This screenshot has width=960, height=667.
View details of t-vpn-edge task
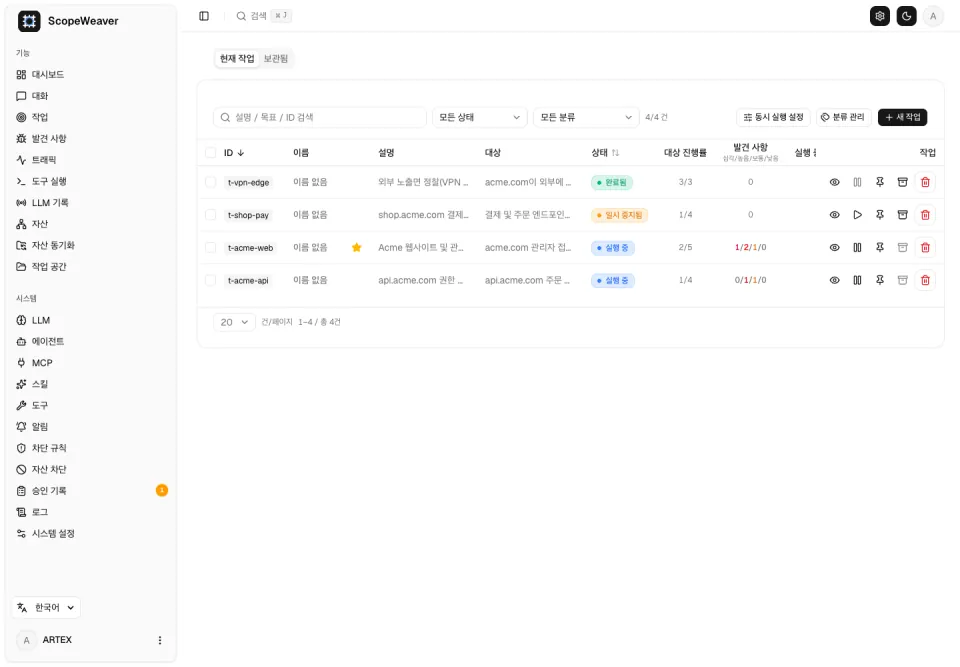coord(834,182)
